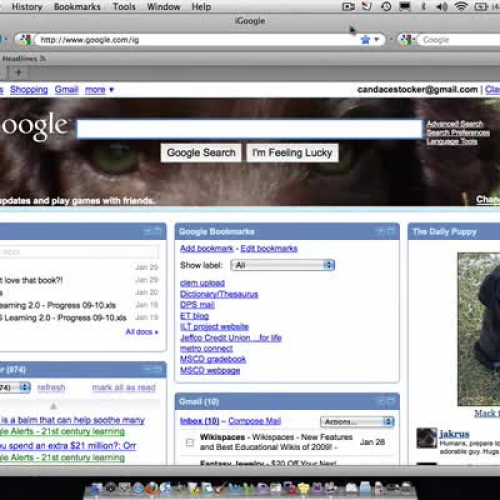Click the Google search engine icon in the search box
This screenshot has height=500, width=500.
pyautogui.click(x=405, y=40)
